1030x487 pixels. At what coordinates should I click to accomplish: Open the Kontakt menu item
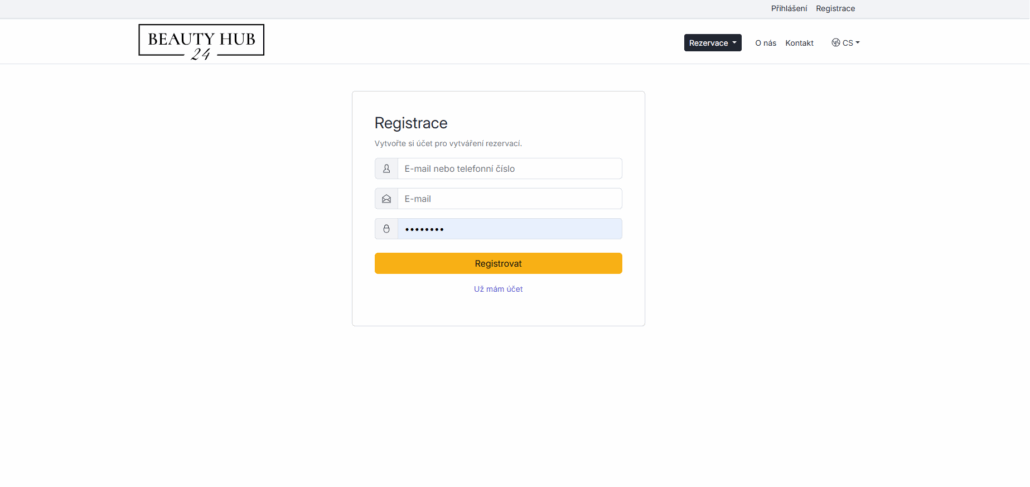pyautogui.click(x=799, y=43)
